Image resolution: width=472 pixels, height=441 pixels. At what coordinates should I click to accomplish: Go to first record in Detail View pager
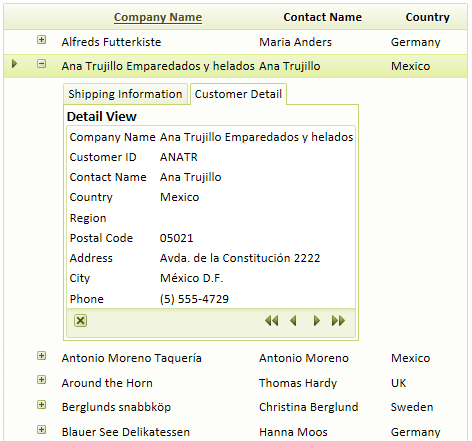[272, 321]
